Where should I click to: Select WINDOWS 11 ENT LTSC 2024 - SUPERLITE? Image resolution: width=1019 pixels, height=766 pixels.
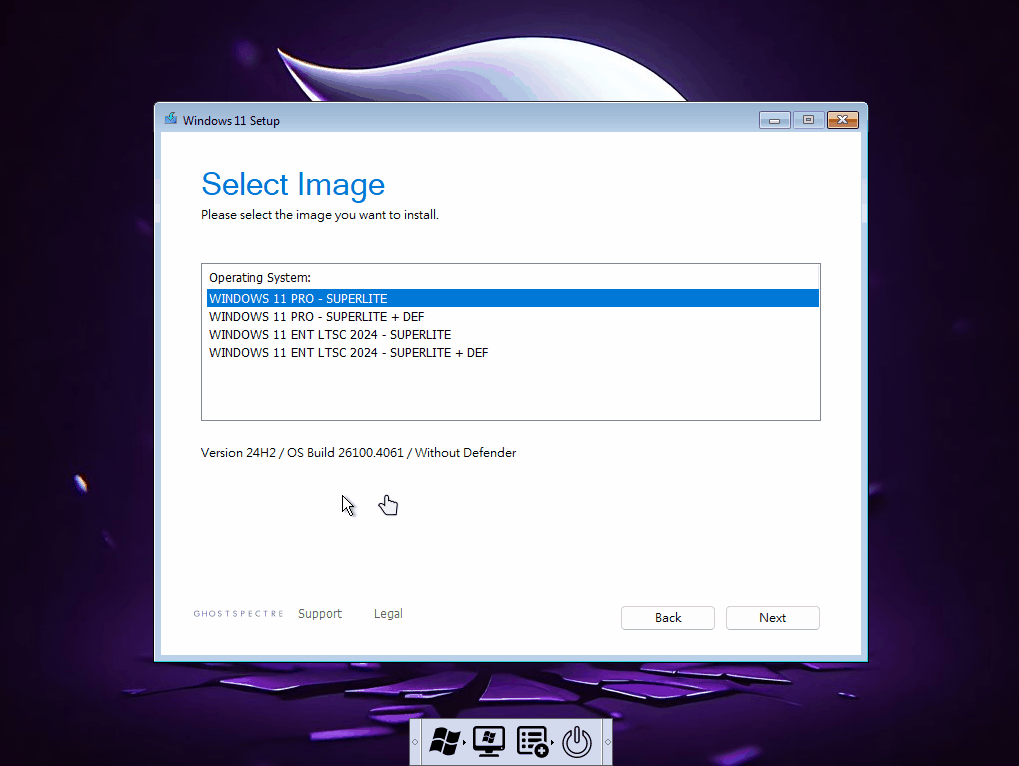512,335
